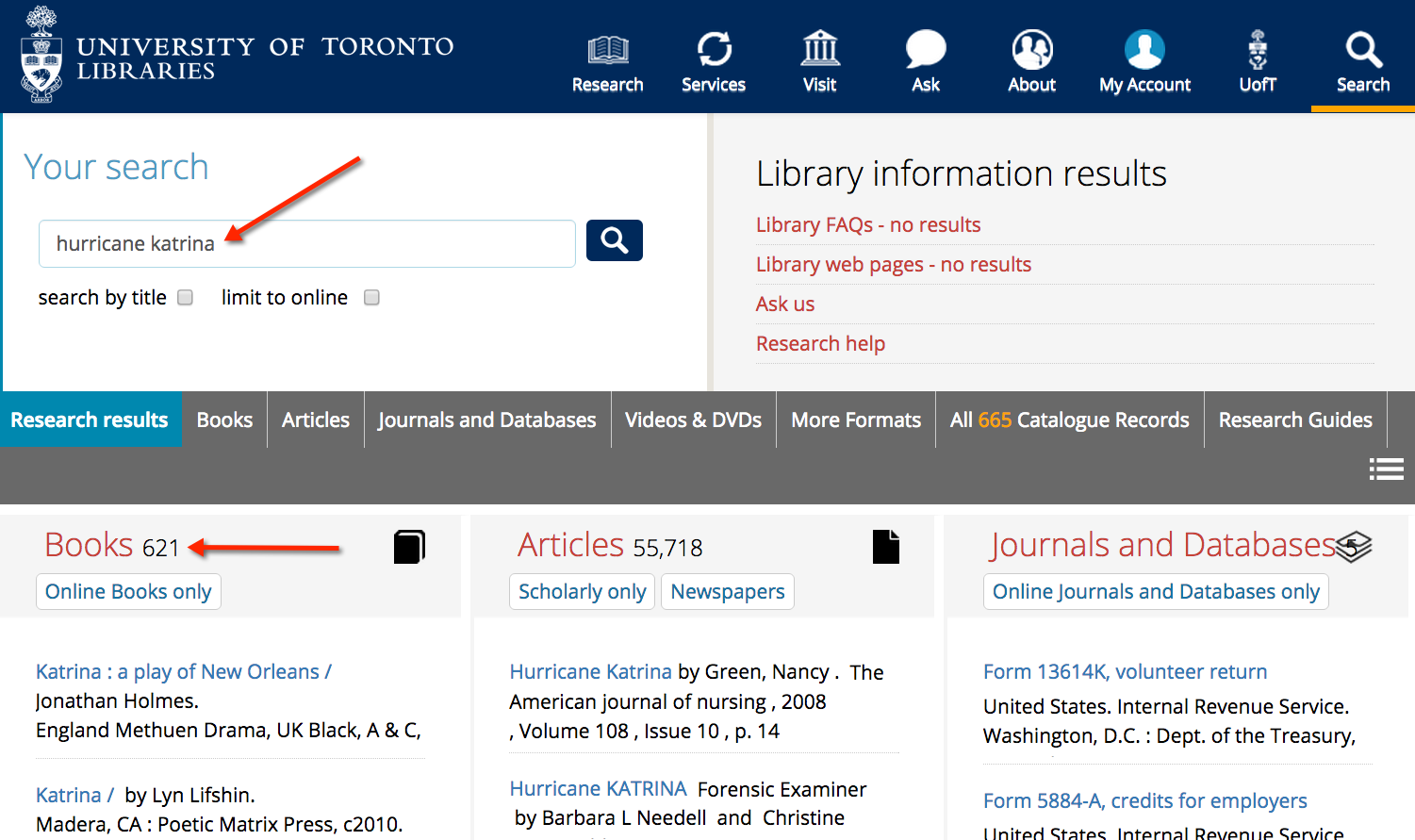
Task: Open the Research menu book icon
Action: click(x=608, y=49)
